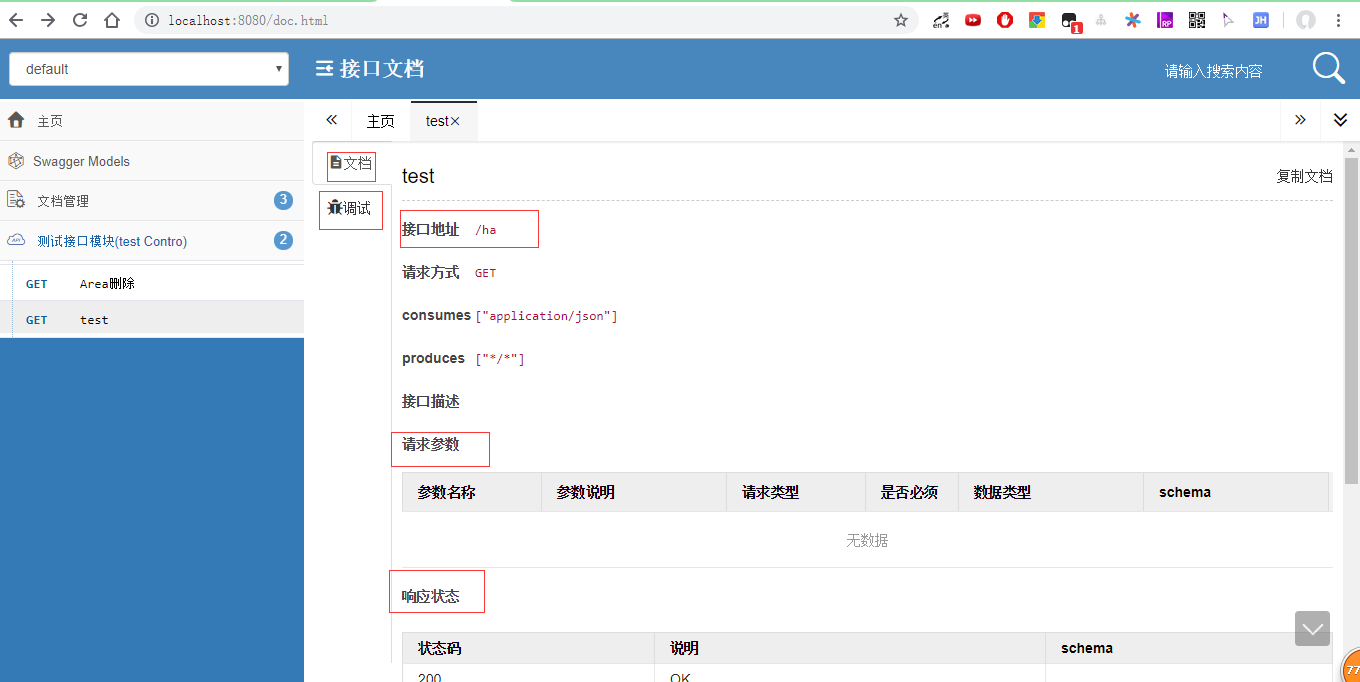Collapse 测试接口模块(test Contro) group
1360x682 pixels.
[152, 241]
